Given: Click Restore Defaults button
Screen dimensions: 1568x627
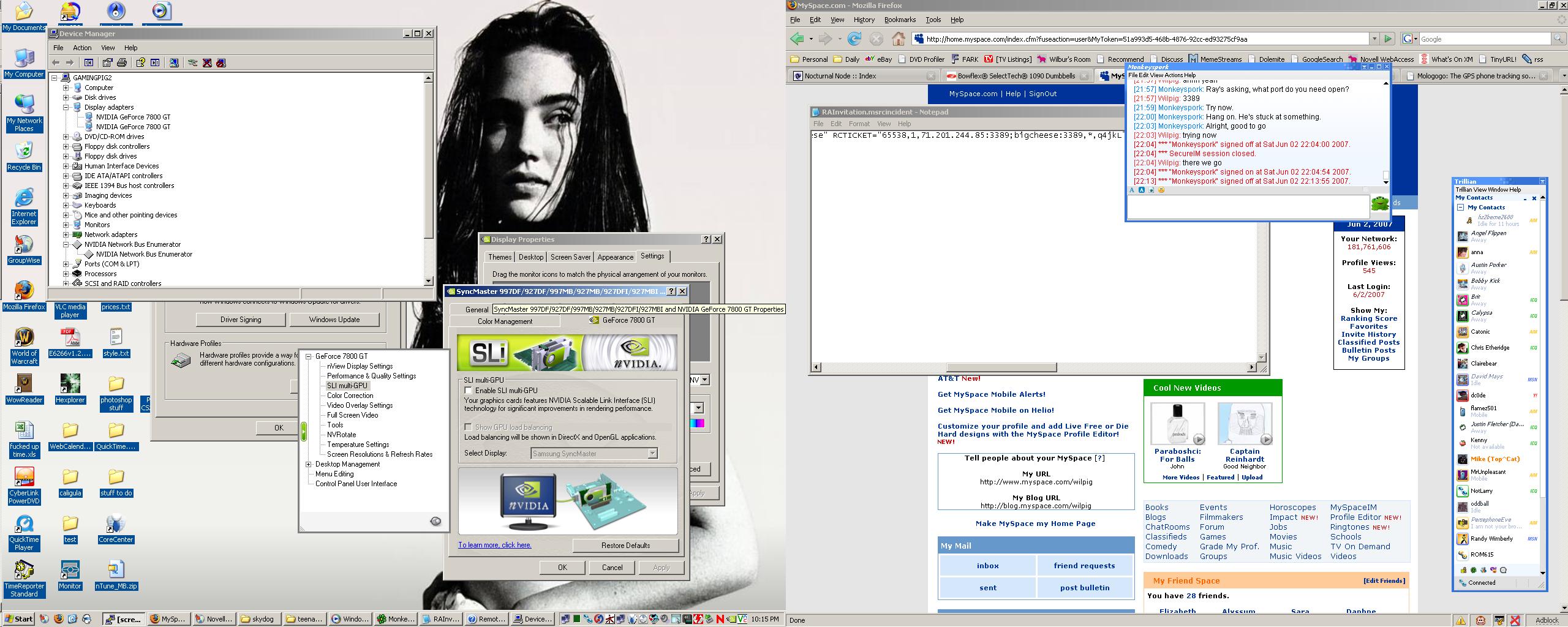Looking at the screenshot, I should (x=625, y=546).
